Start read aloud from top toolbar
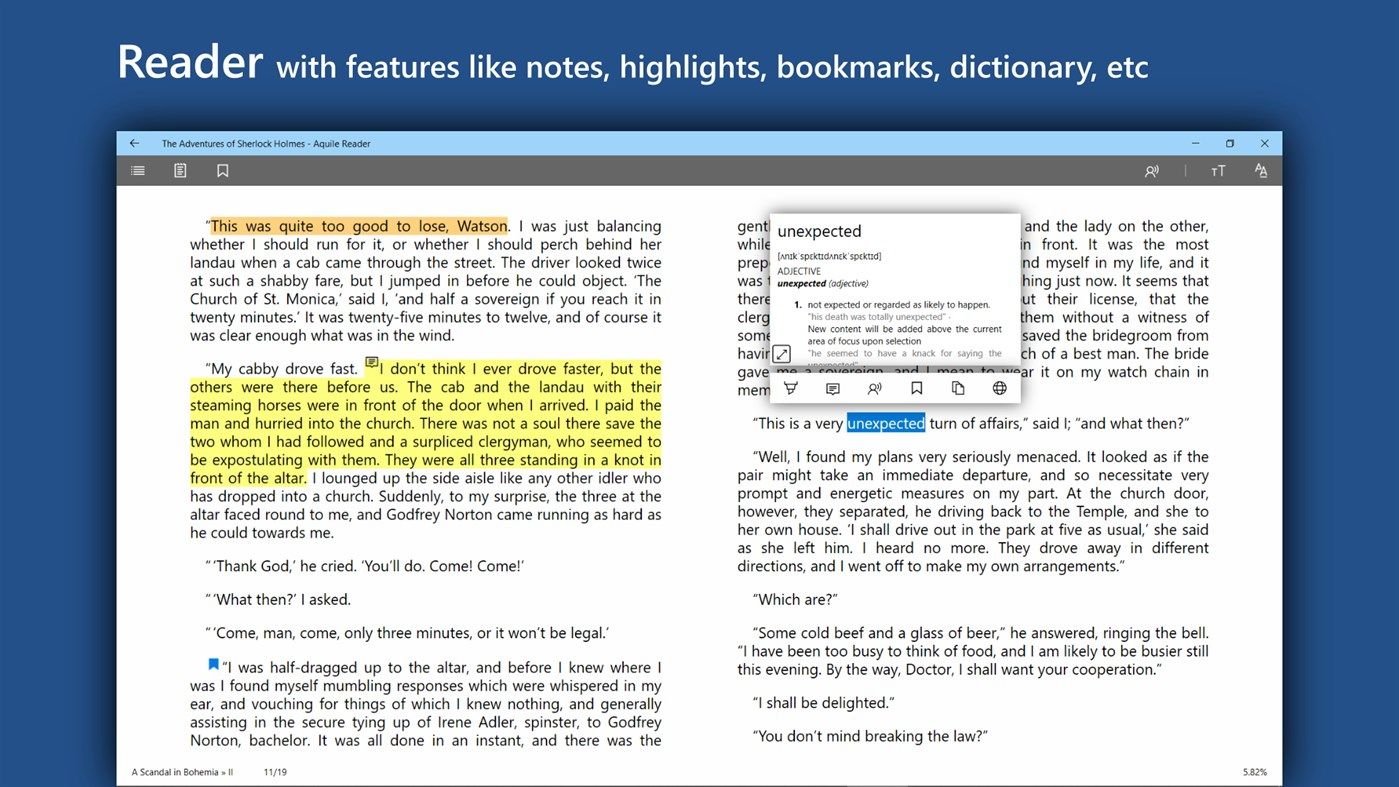The width and height of the screenshot is (1399, 787). [x=1152, y=171]
